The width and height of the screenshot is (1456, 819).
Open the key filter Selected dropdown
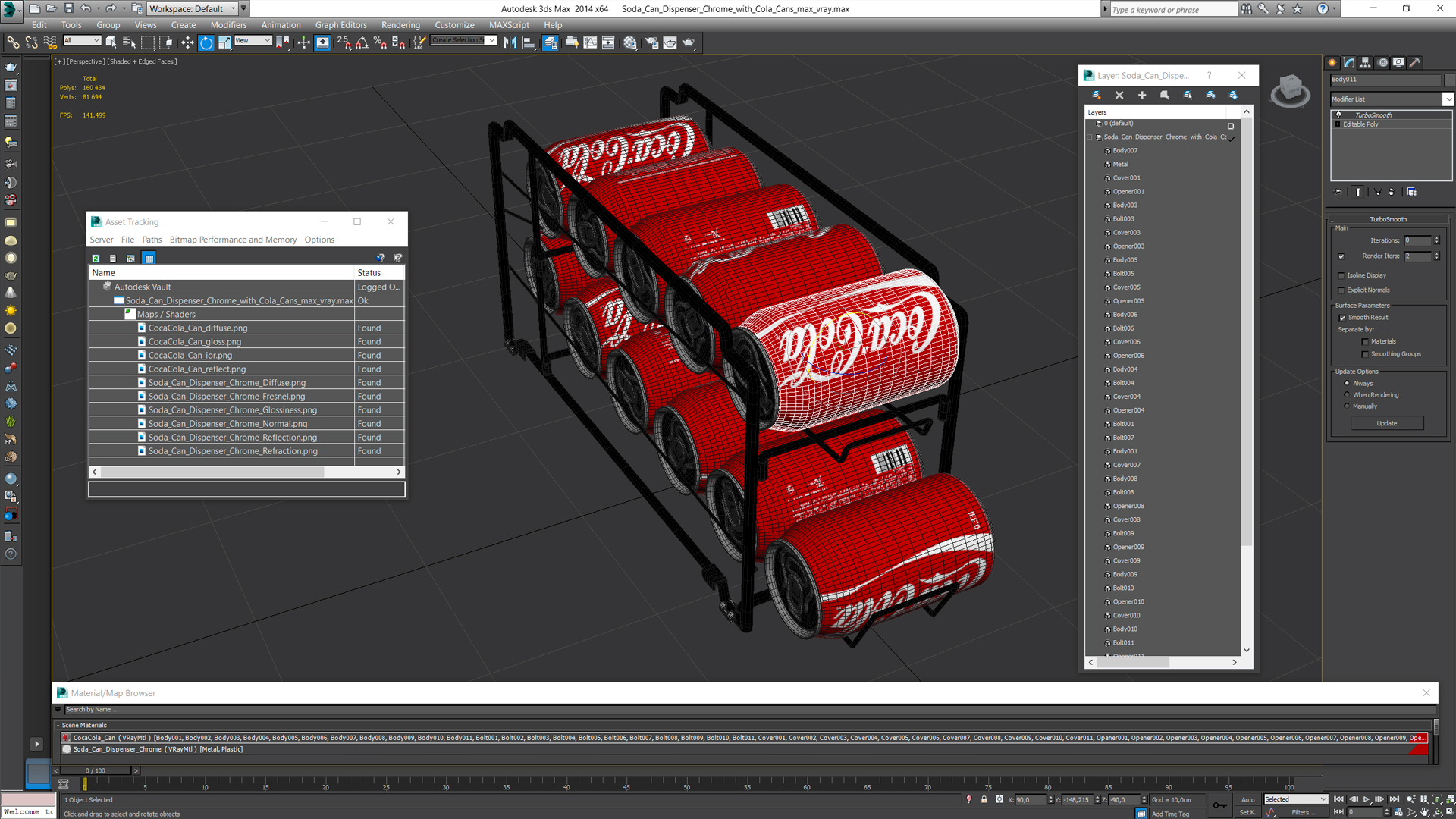pos(1295,799)
